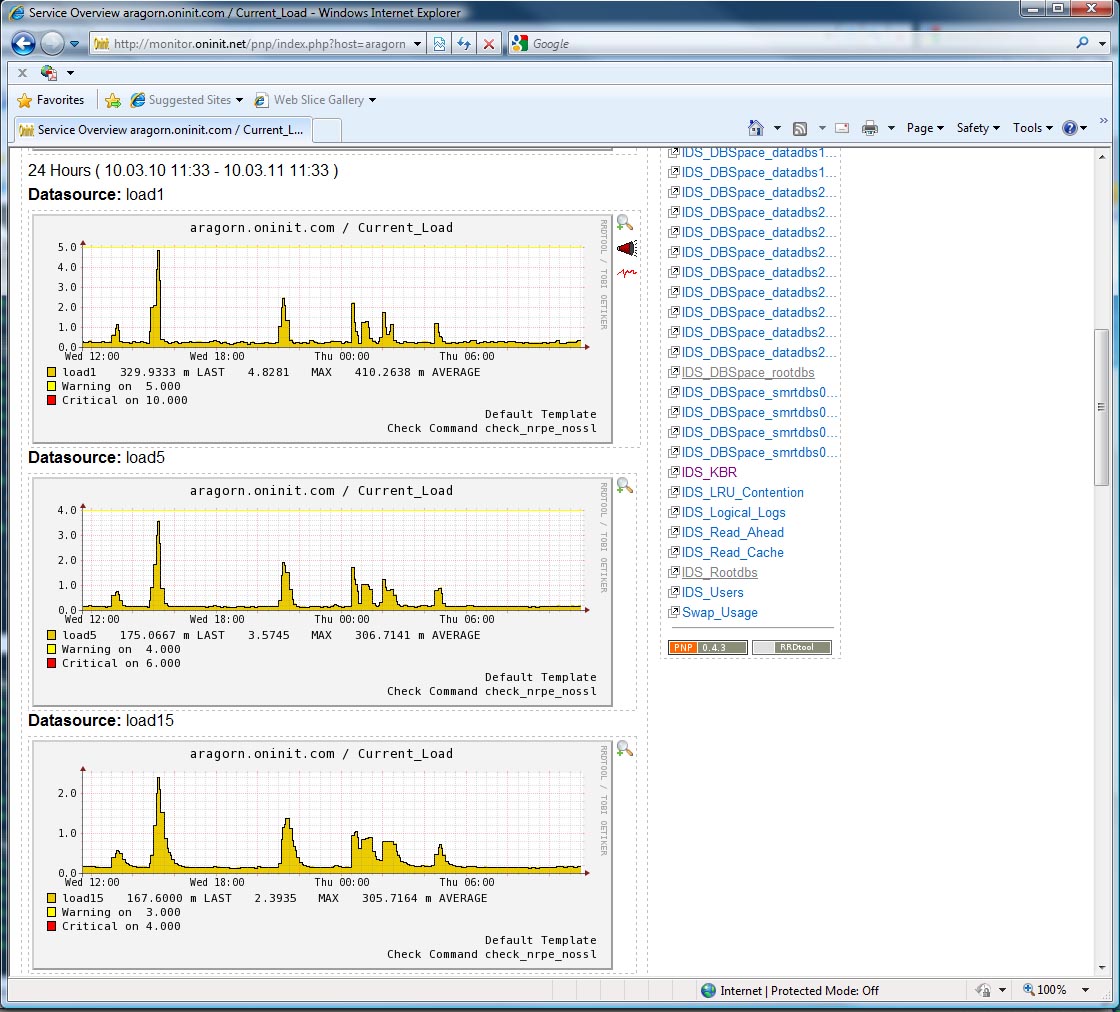Click the PNP 0.4.3 badge
The width and height of the screenshot is (1120, 1012).
[708, 647]
